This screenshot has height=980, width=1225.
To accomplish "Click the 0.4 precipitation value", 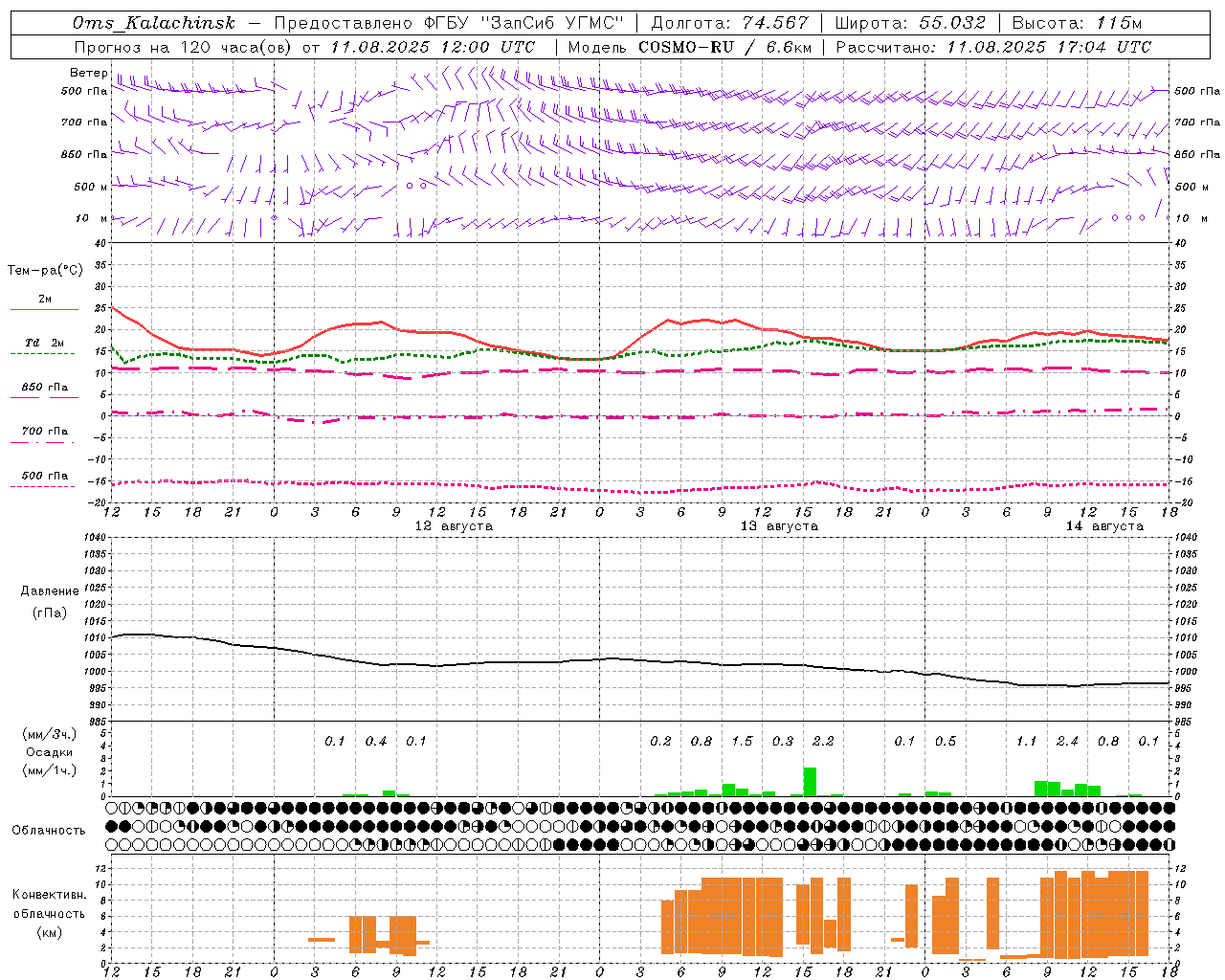I will coord(376,742).
